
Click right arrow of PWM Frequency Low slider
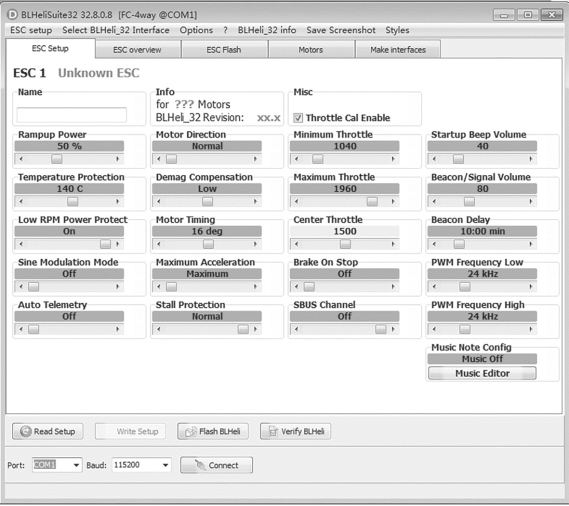[531, 287]
